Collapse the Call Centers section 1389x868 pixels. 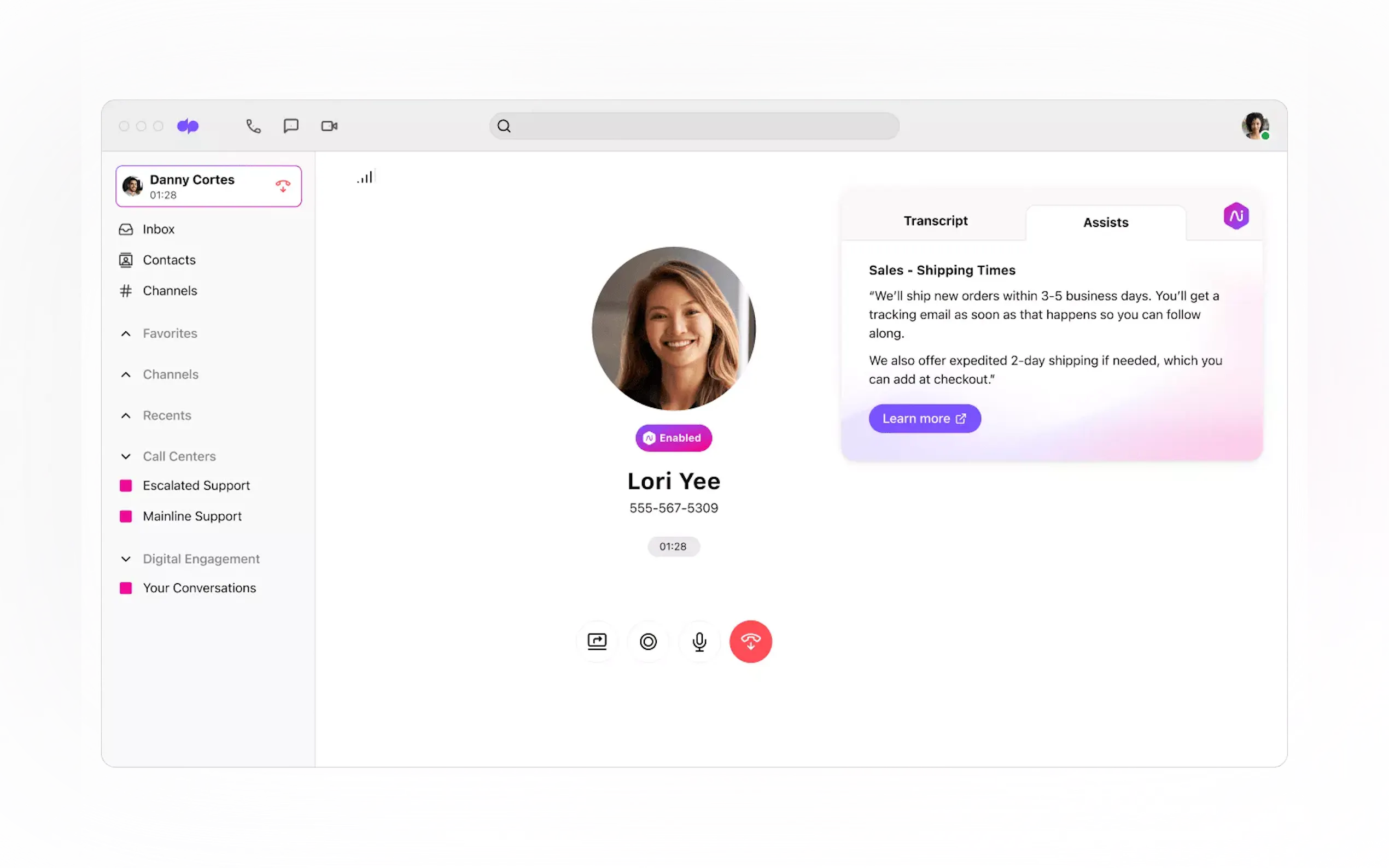tap(126, 456)
